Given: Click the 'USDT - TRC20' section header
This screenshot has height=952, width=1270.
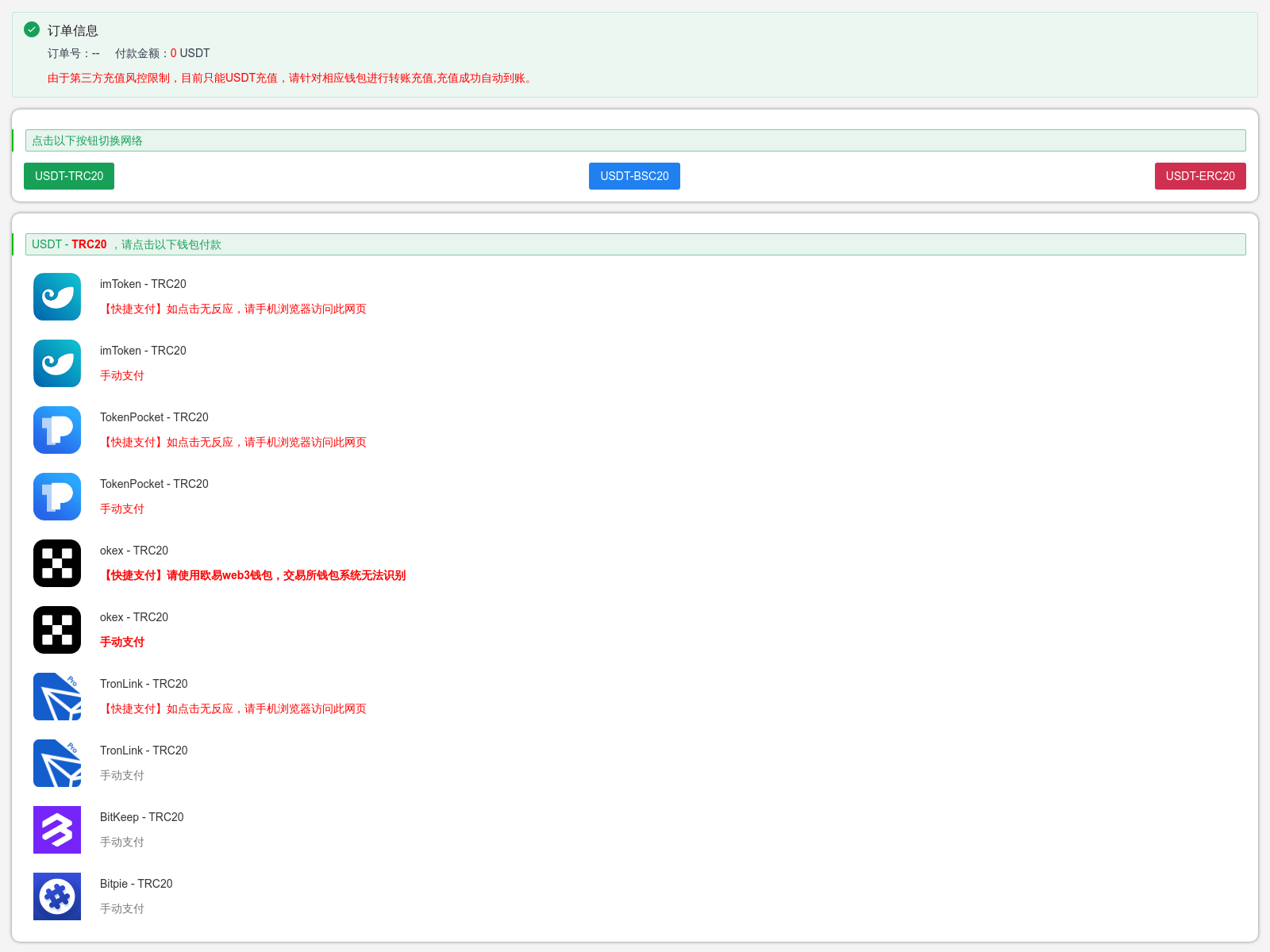Looking at the screenshot, I should (636, 244).
